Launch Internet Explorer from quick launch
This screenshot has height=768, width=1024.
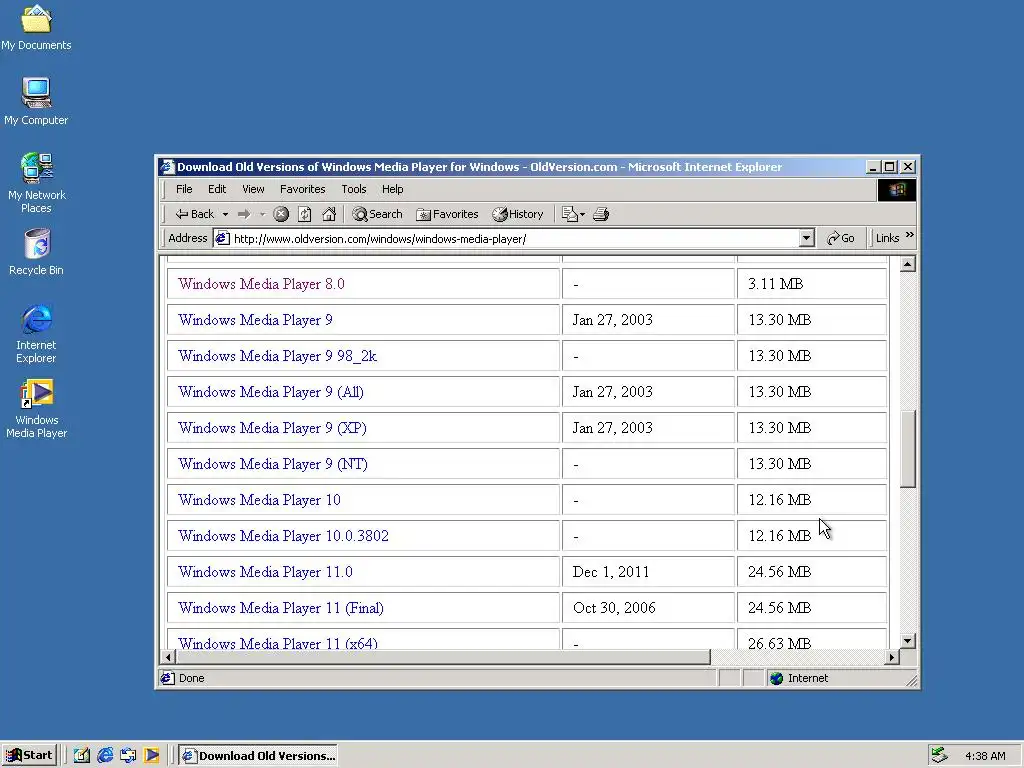click(x=105, y=756)
